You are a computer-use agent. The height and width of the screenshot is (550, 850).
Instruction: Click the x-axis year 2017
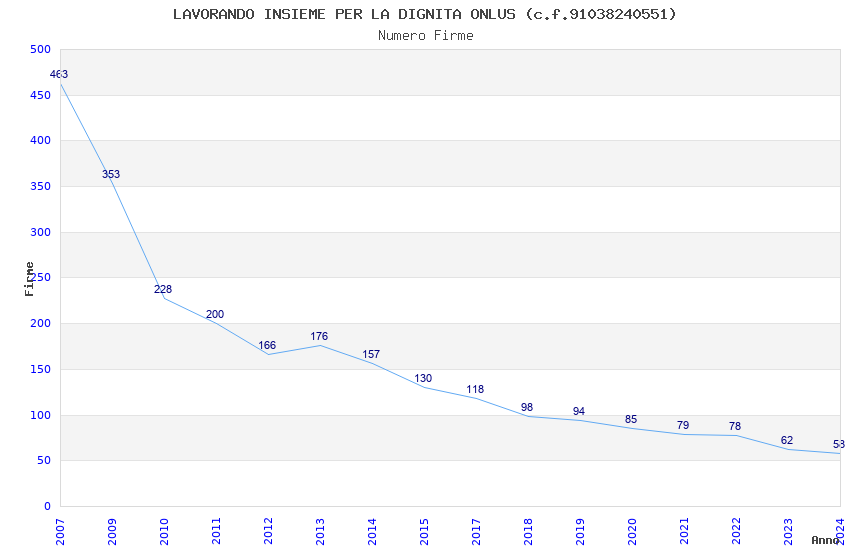[x=476, y=532]
